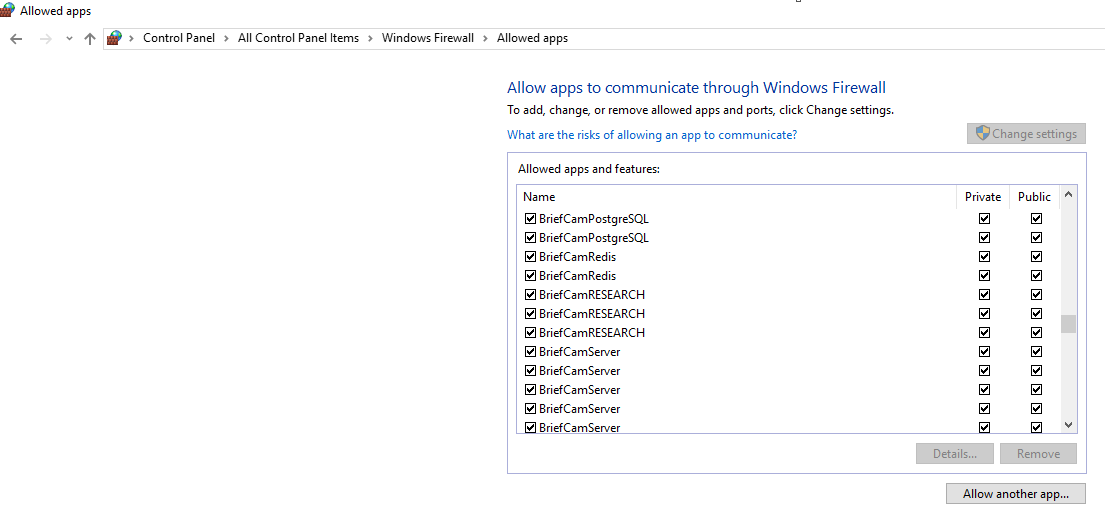The height and width of the screenshot is (509, 1105).
Task: Open the recent locations dropdown arrow
Action: click(69, 39)
